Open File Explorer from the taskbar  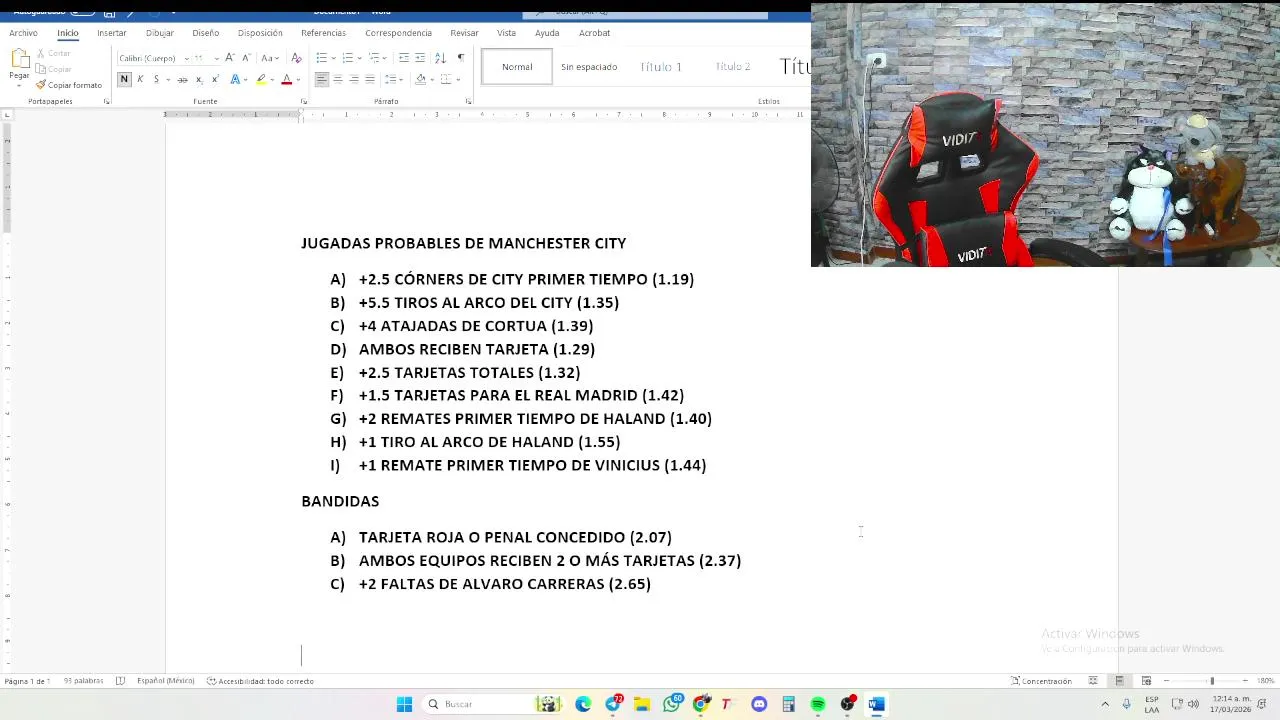(642, 704)
